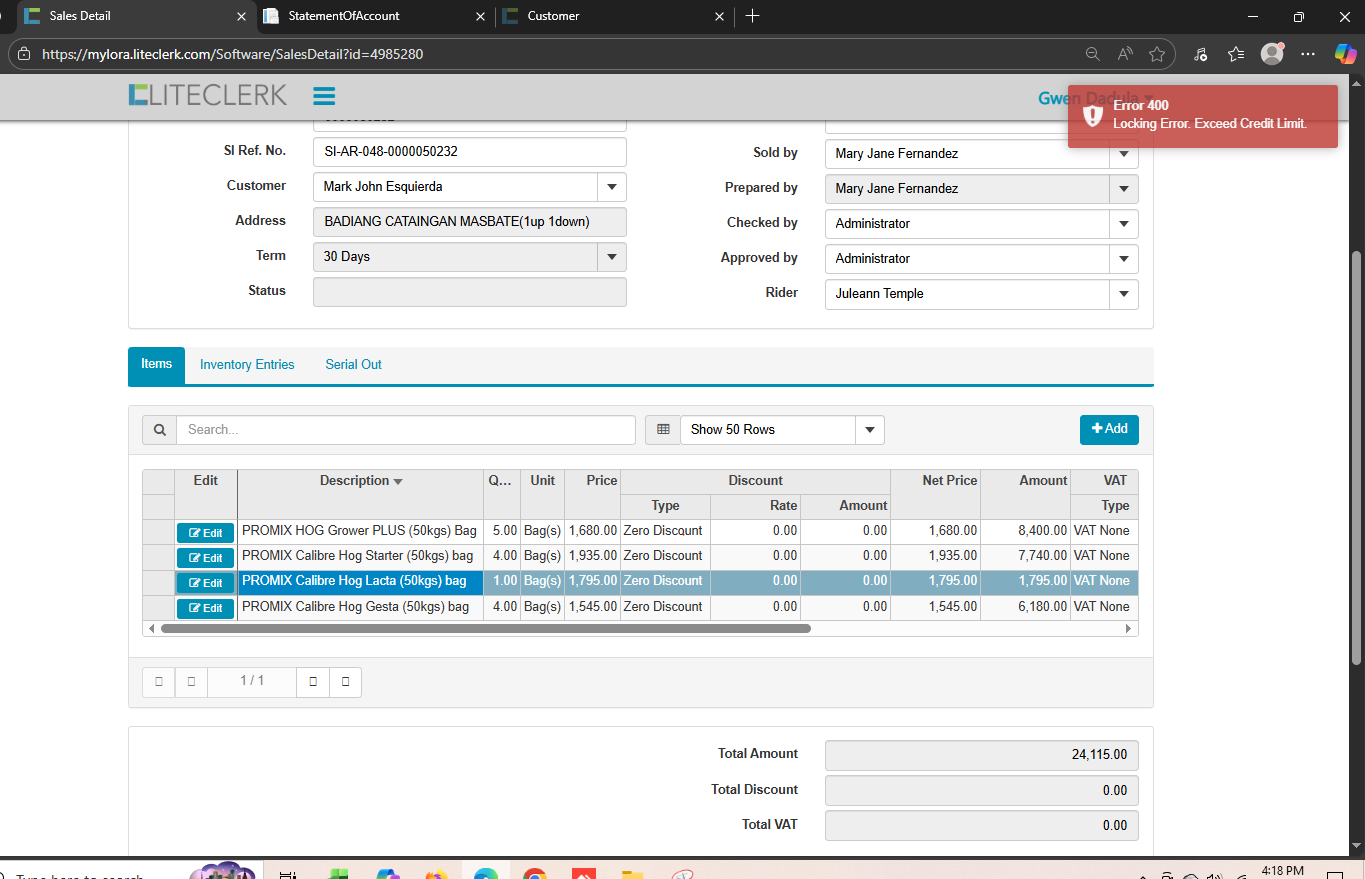Switch to the Inventory Entries tab
1365x879 pixels.
pos(247,365)
